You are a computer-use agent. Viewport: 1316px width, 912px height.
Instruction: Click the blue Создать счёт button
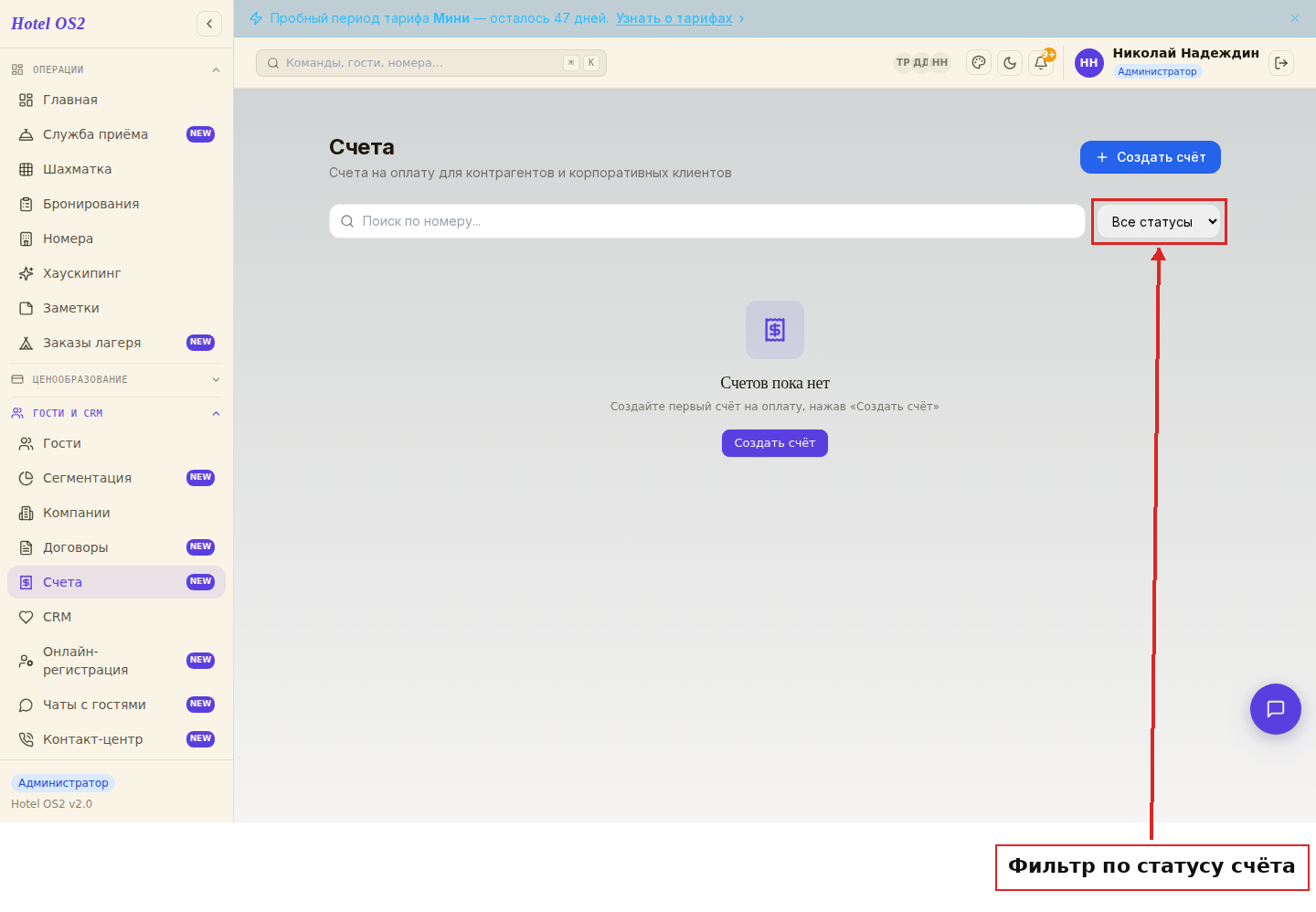click(1151, 157)
